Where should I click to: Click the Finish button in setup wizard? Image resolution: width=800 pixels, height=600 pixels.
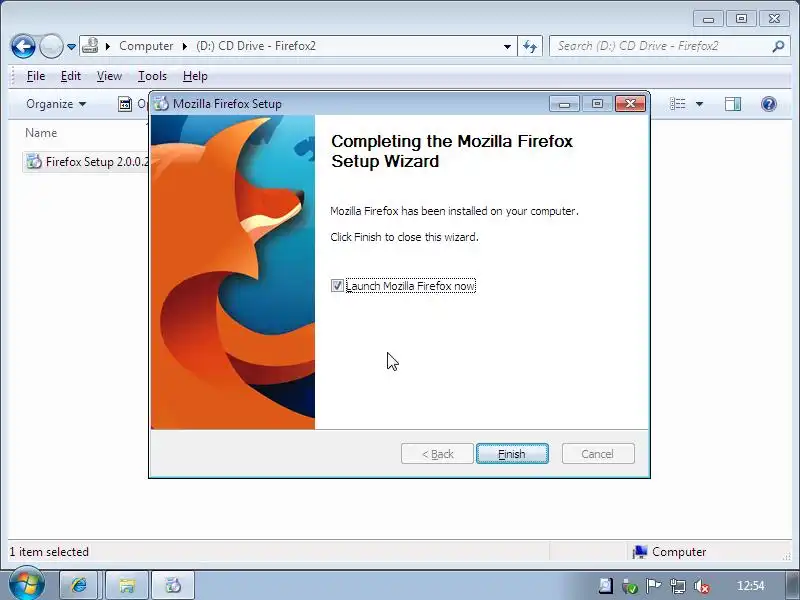pos(512,454)
